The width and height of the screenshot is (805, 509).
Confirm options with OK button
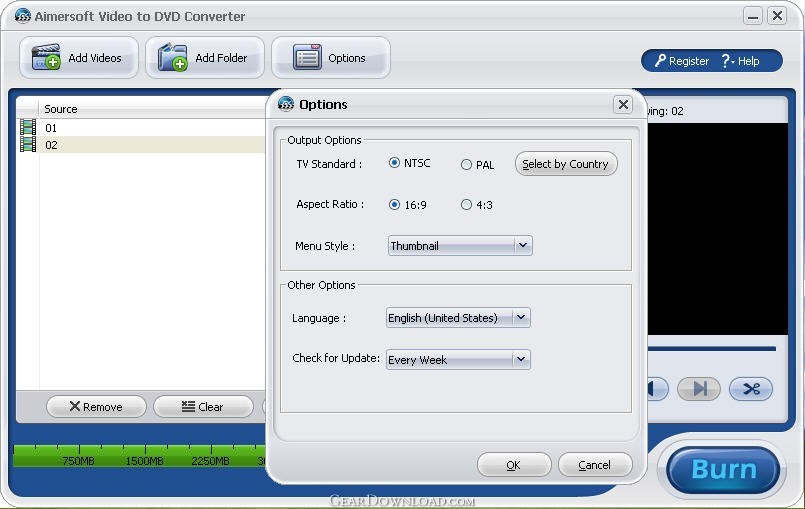point(514,465)
